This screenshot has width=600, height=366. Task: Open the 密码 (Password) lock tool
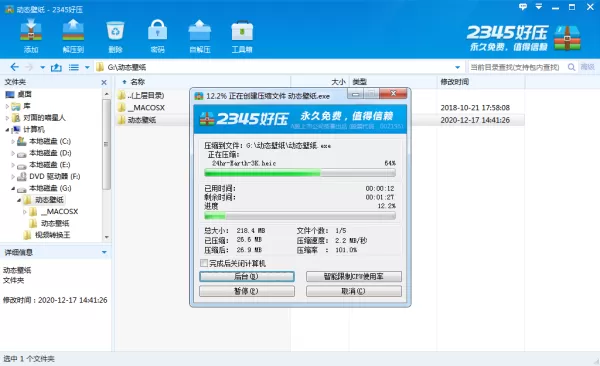pos(157,36)
